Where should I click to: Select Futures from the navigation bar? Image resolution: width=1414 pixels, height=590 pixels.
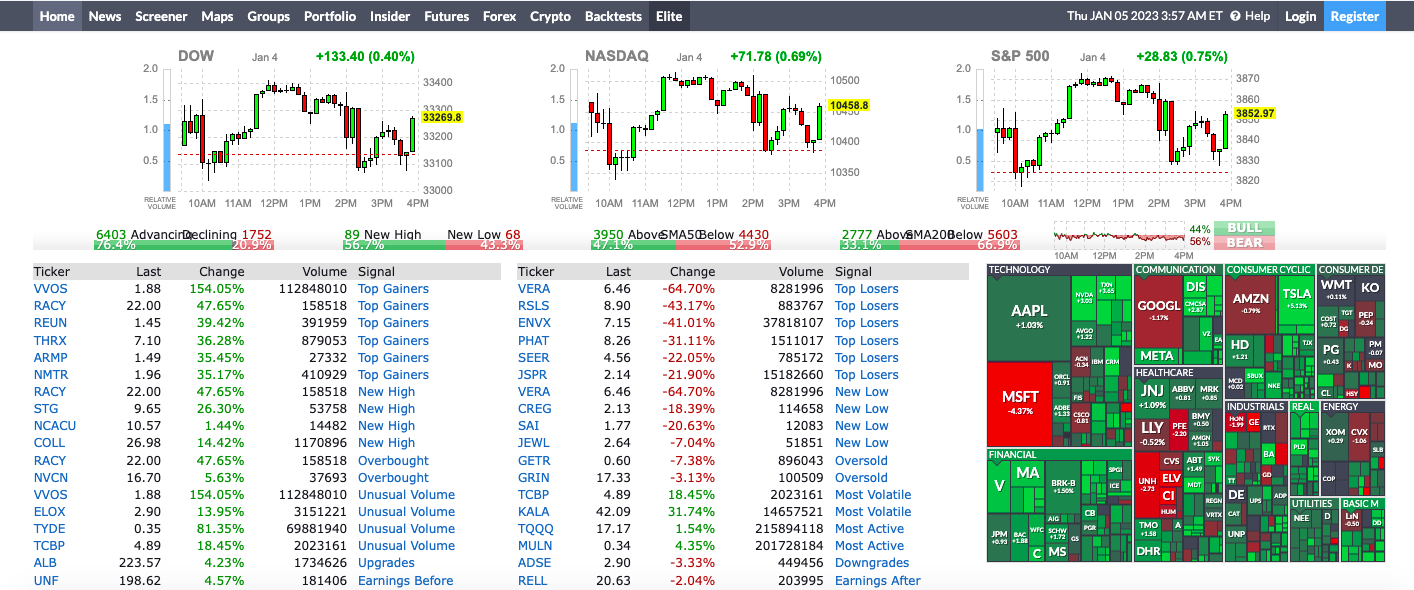click(x=446, y=16)
